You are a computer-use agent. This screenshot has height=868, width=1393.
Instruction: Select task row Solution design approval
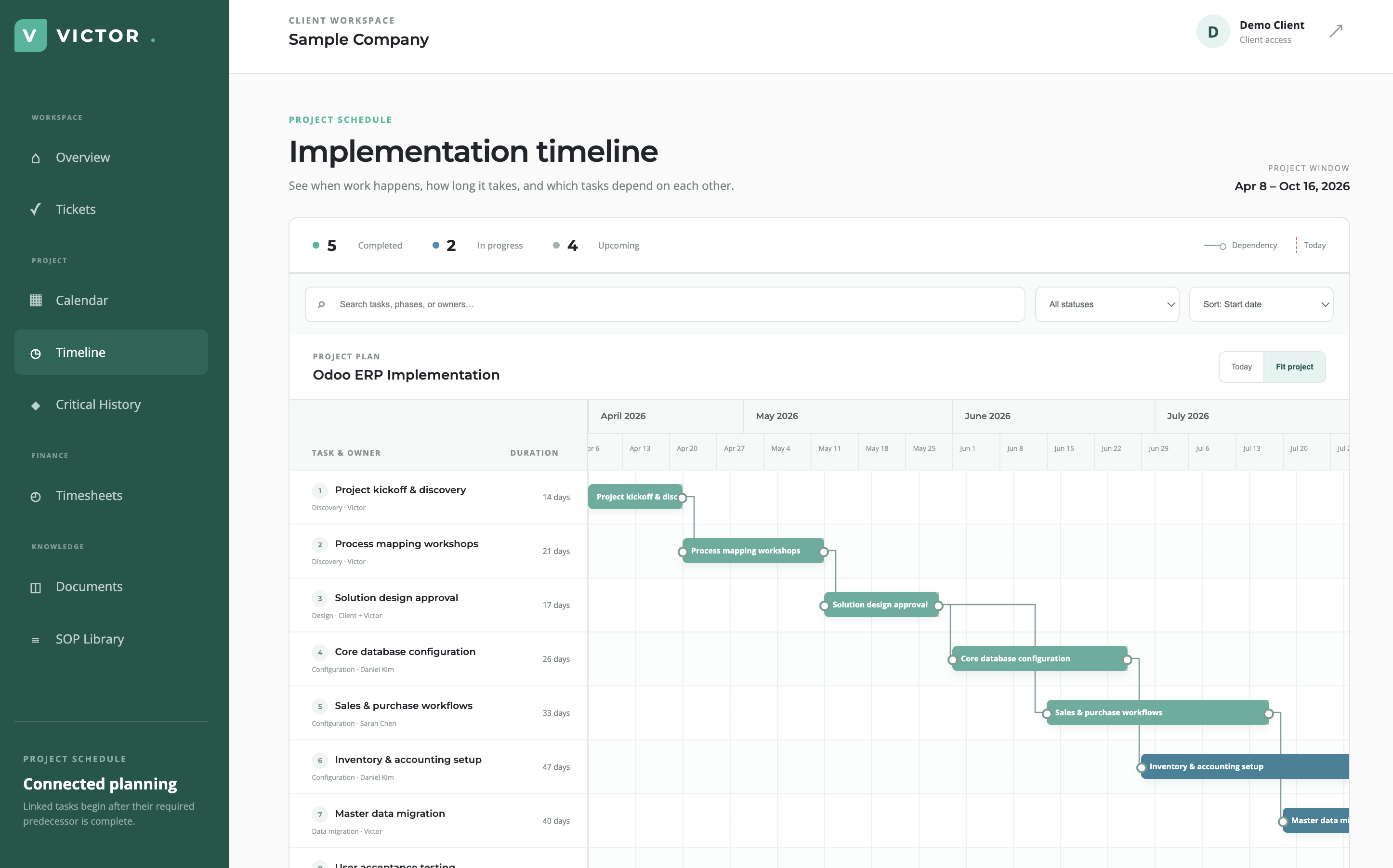(438, 605)
